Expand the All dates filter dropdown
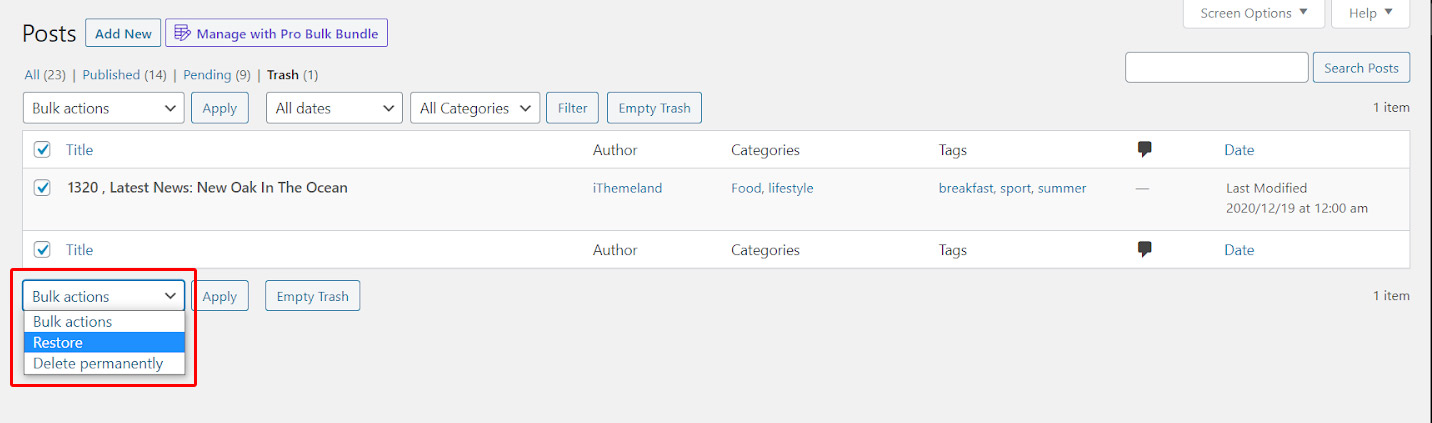The image size is (1432, 423). click(334, 108)
